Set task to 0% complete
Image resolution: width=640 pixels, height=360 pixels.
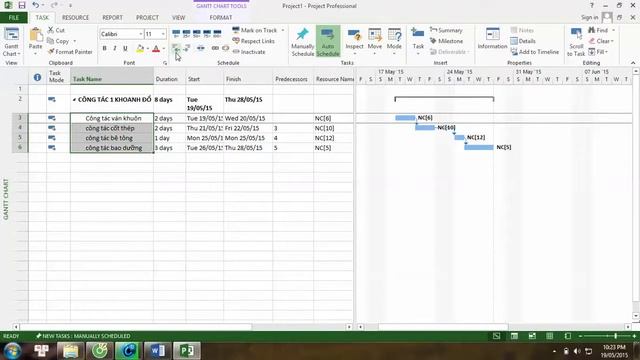176,33
